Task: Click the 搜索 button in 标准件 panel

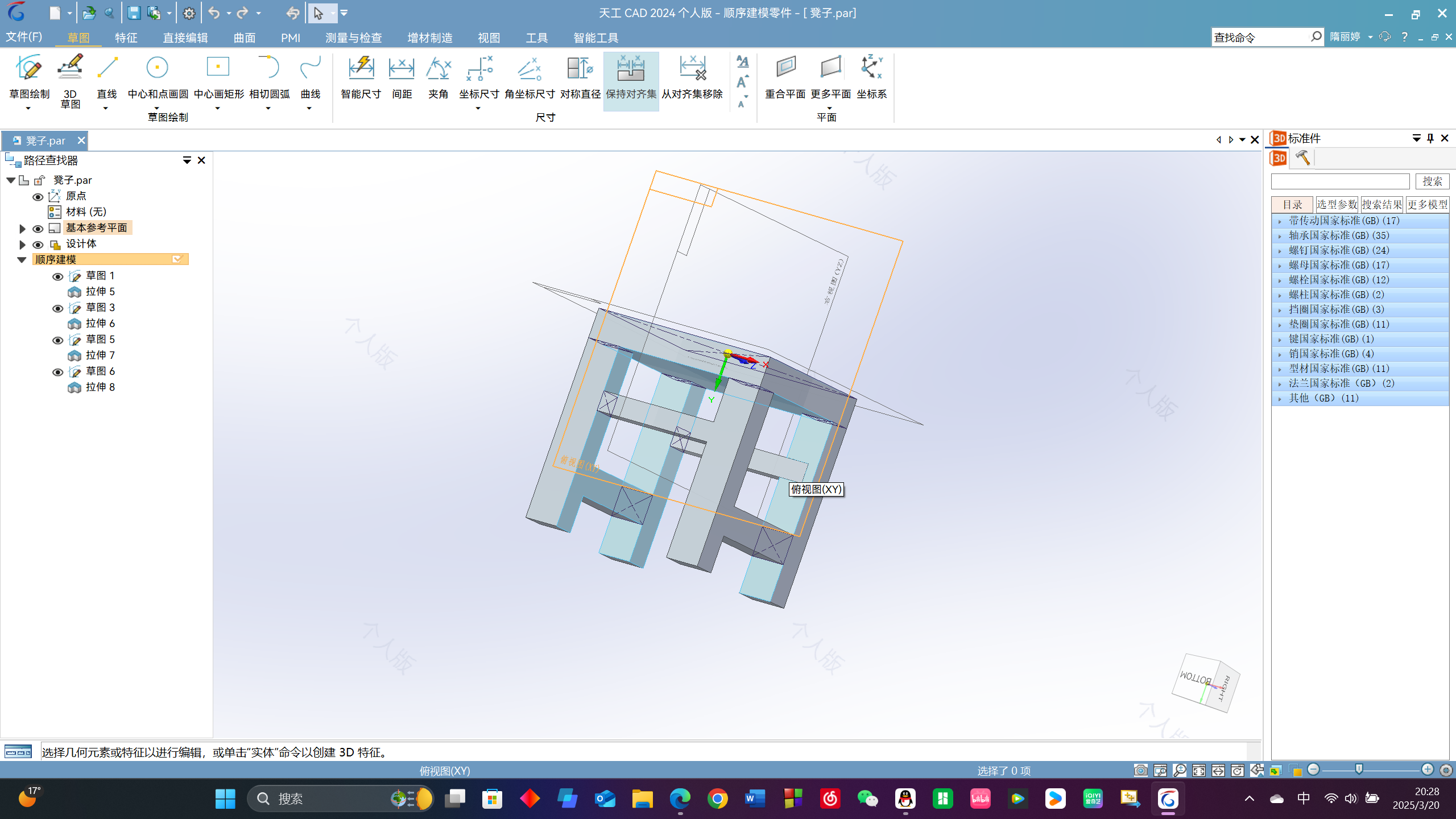Action: (x=1432, y=181)
